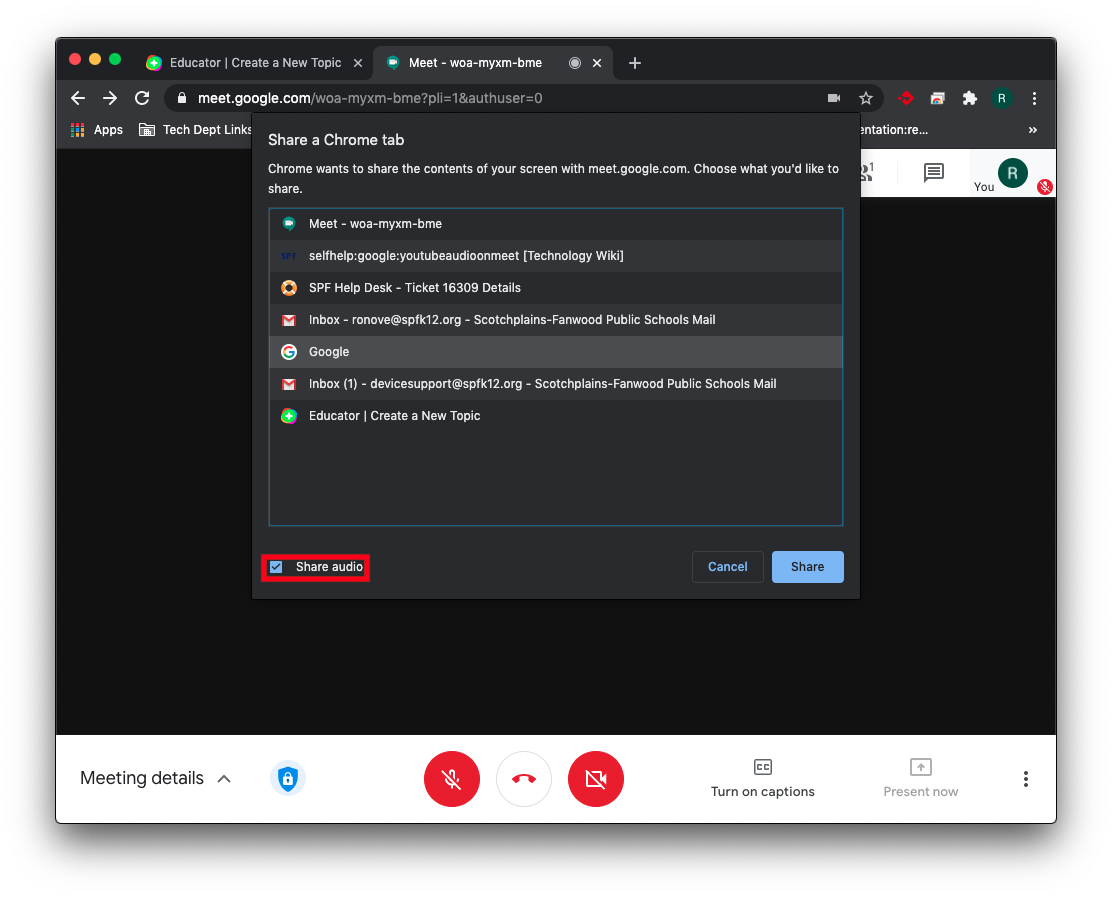Viewport: 1112px width, 897px height.
Task: Uncheck the Share audio checkbox
Action: (277, 567)
